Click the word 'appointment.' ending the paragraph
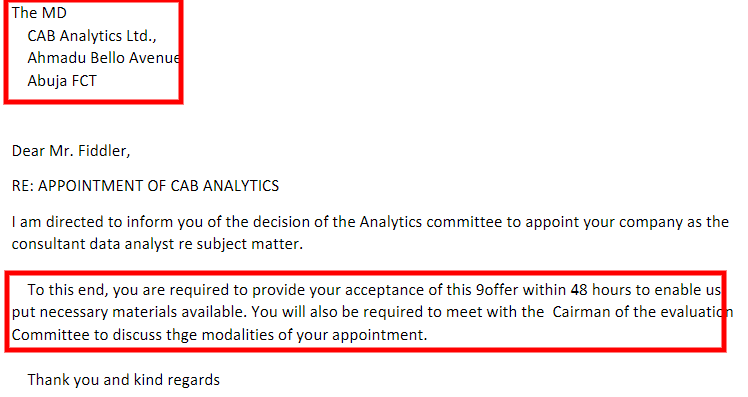Image resolution: width=748 pixels, height=397 pixels. [380, 335]
